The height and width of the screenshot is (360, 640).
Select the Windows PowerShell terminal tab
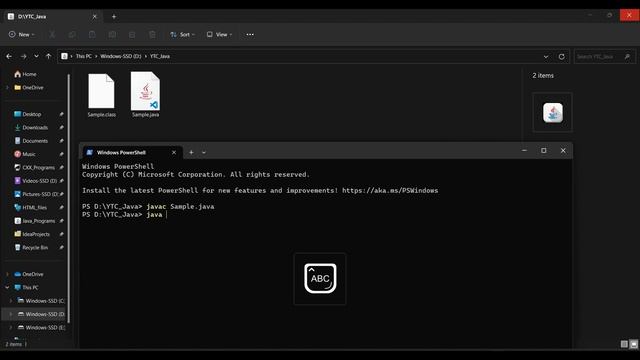click(131, 153)
